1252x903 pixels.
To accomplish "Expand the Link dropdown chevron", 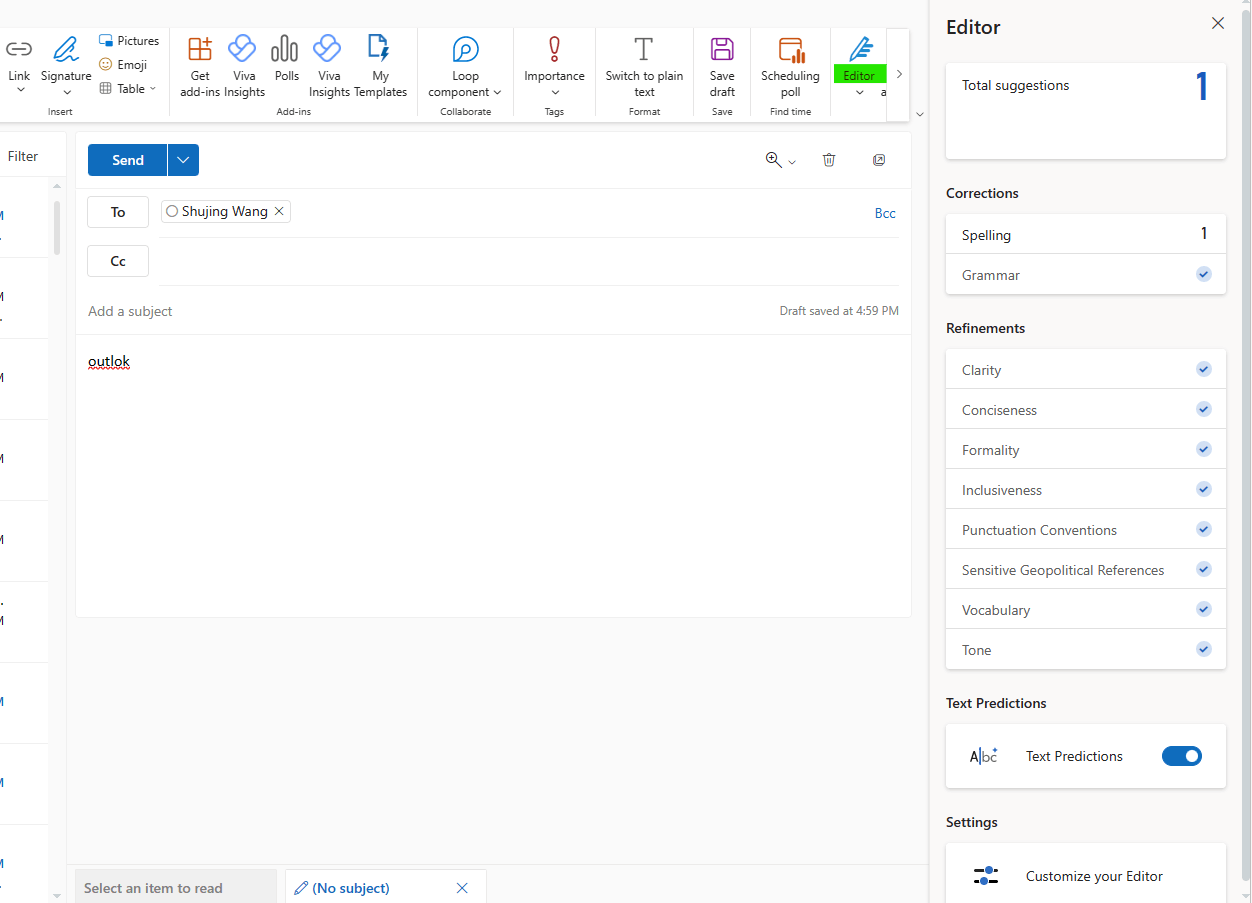I will (x=20, y=91).
